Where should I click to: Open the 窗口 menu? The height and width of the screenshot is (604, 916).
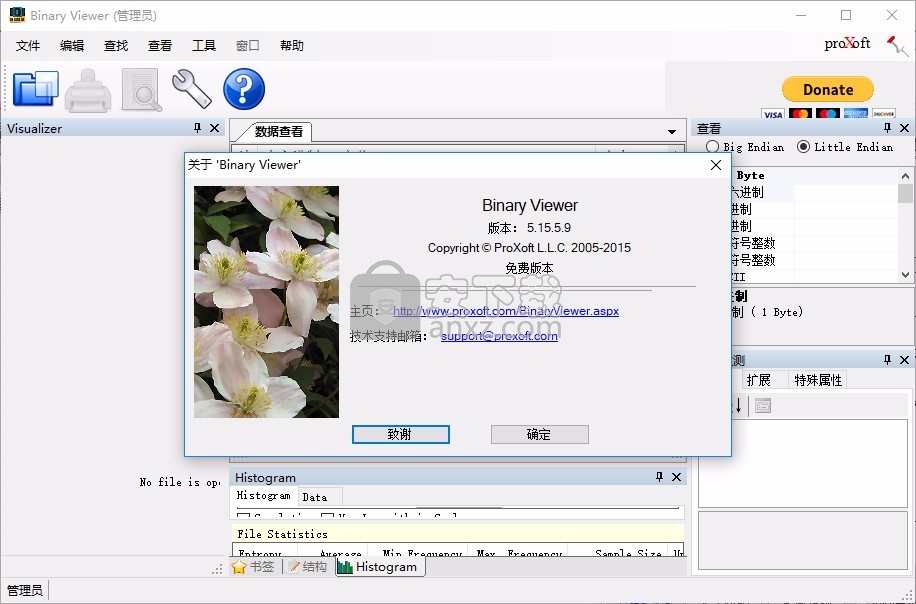click(248, 46)
